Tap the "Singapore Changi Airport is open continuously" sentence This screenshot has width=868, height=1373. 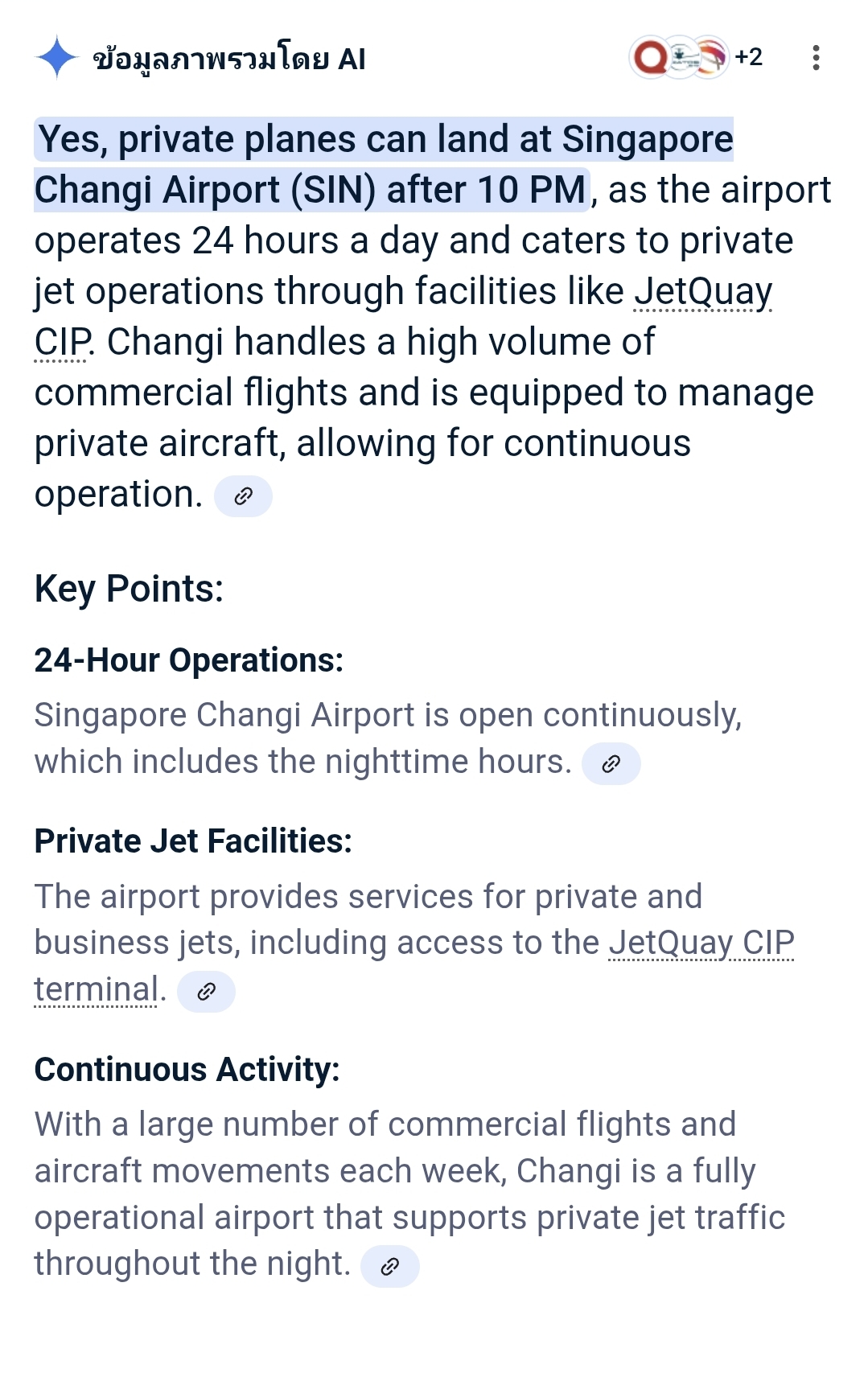pos(388,738)
